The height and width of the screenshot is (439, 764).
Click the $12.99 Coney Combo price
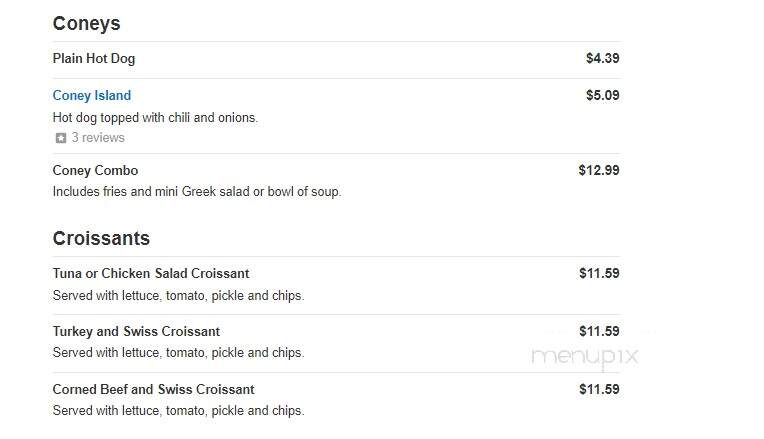coord(599,171)
